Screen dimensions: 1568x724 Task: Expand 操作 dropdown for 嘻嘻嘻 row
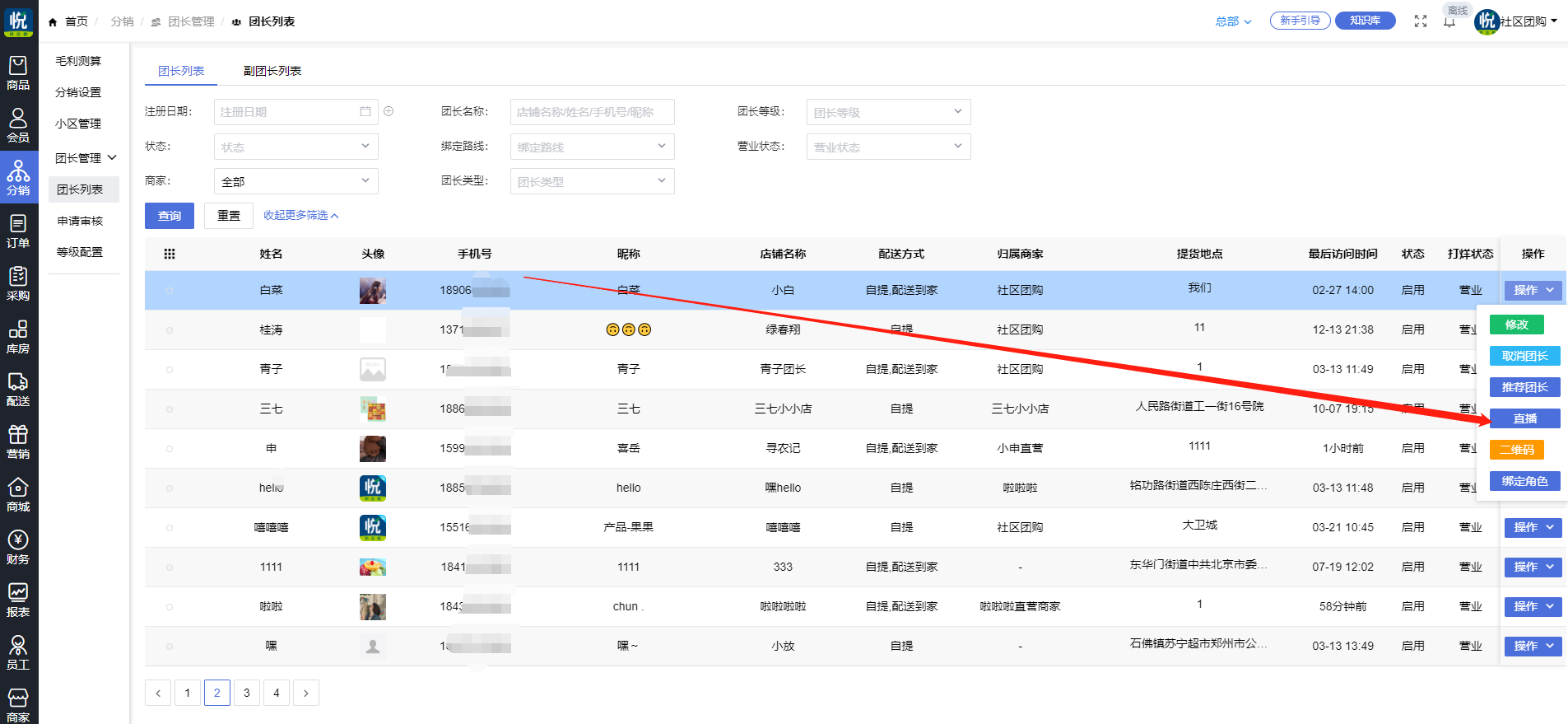pyautogui.click(x=1533, y=528)
